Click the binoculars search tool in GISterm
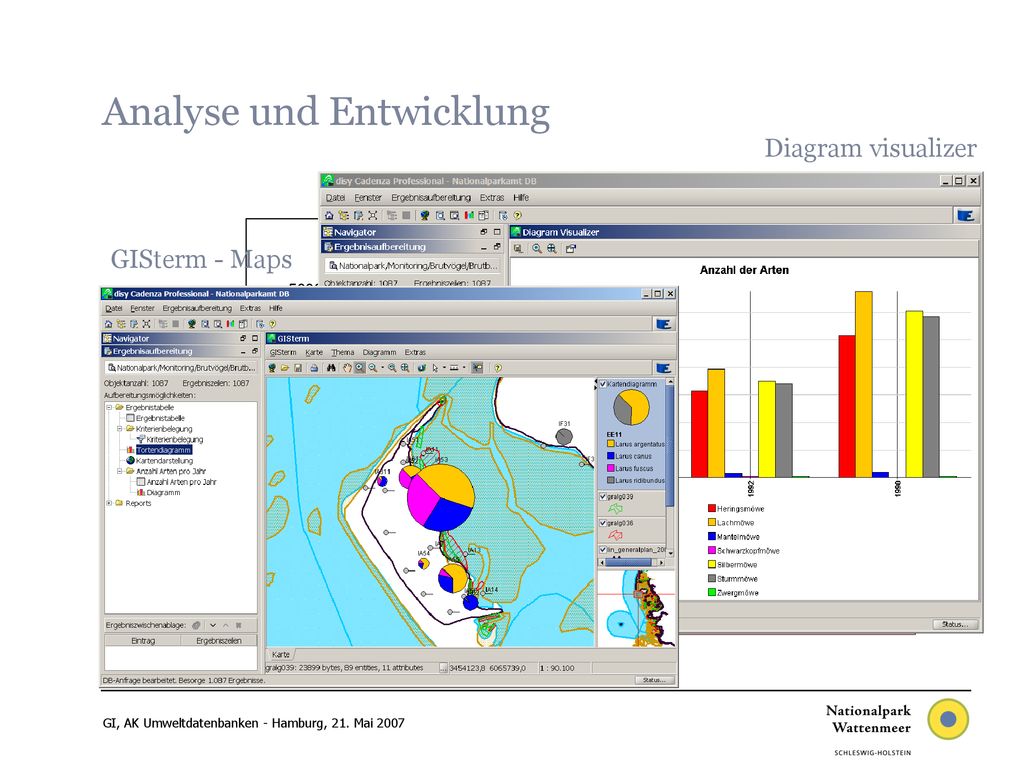The height and width of the screenshot is (768, 1024). [331, 368]
